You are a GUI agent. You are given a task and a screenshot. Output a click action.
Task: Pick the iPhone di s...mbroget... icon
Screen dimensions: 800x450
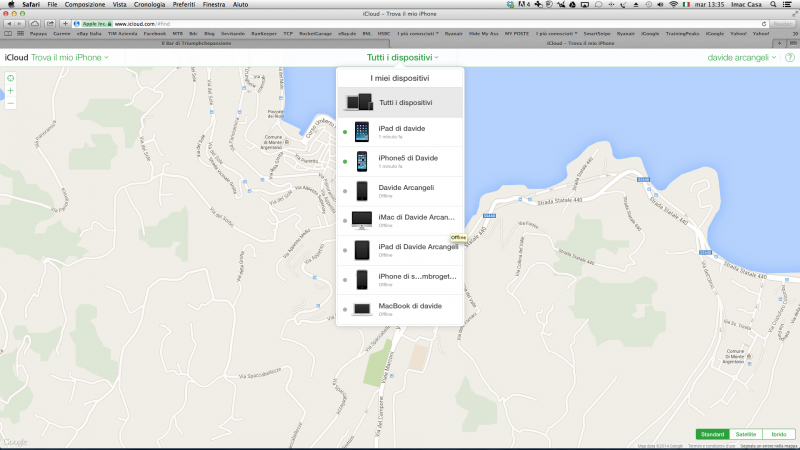tap(362, 280)
